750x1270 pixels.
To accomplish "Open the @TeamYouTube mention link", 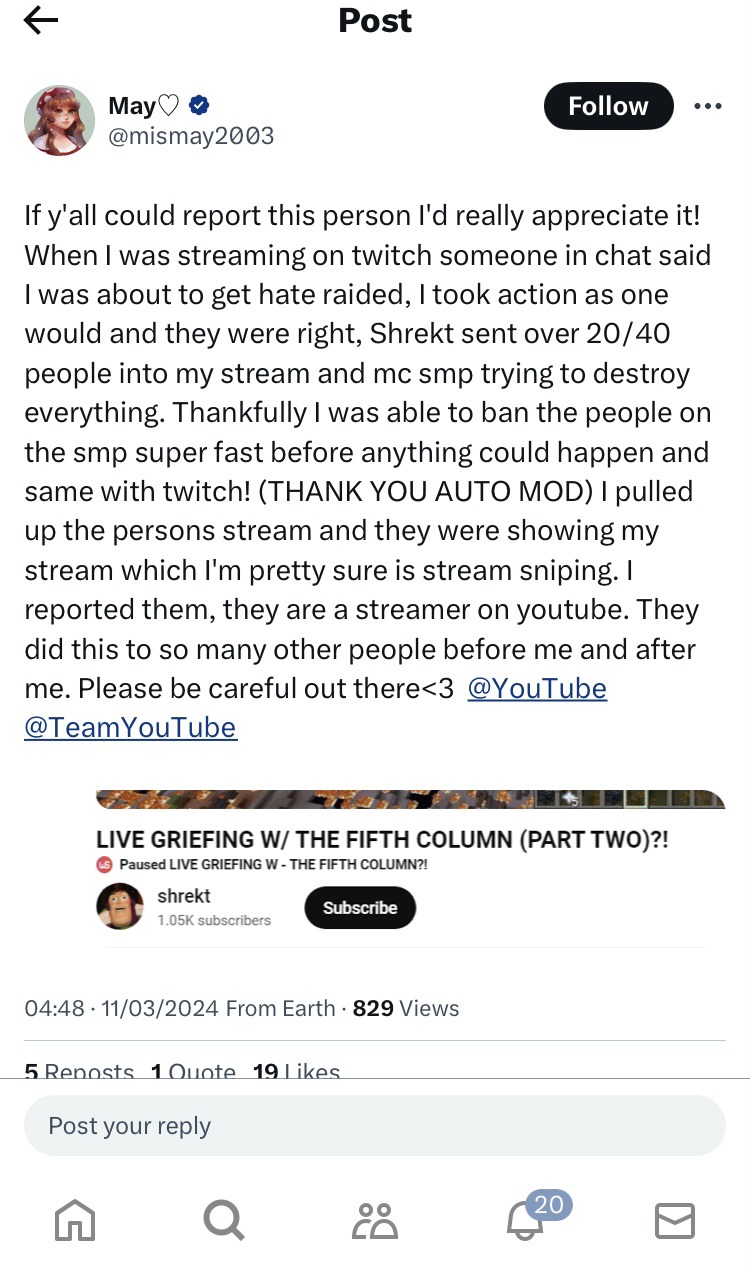I will (130, 727).
